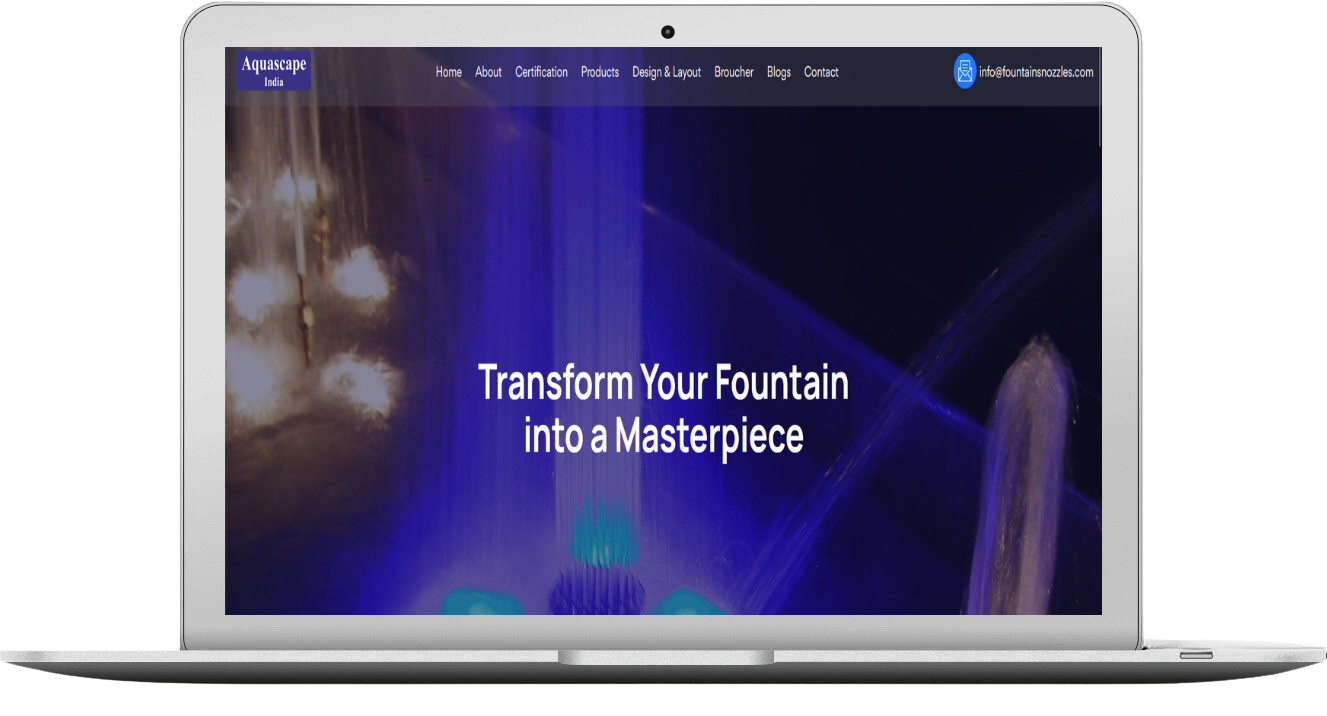Click the "Transform Your Fountain" headline line

point(663,384)
